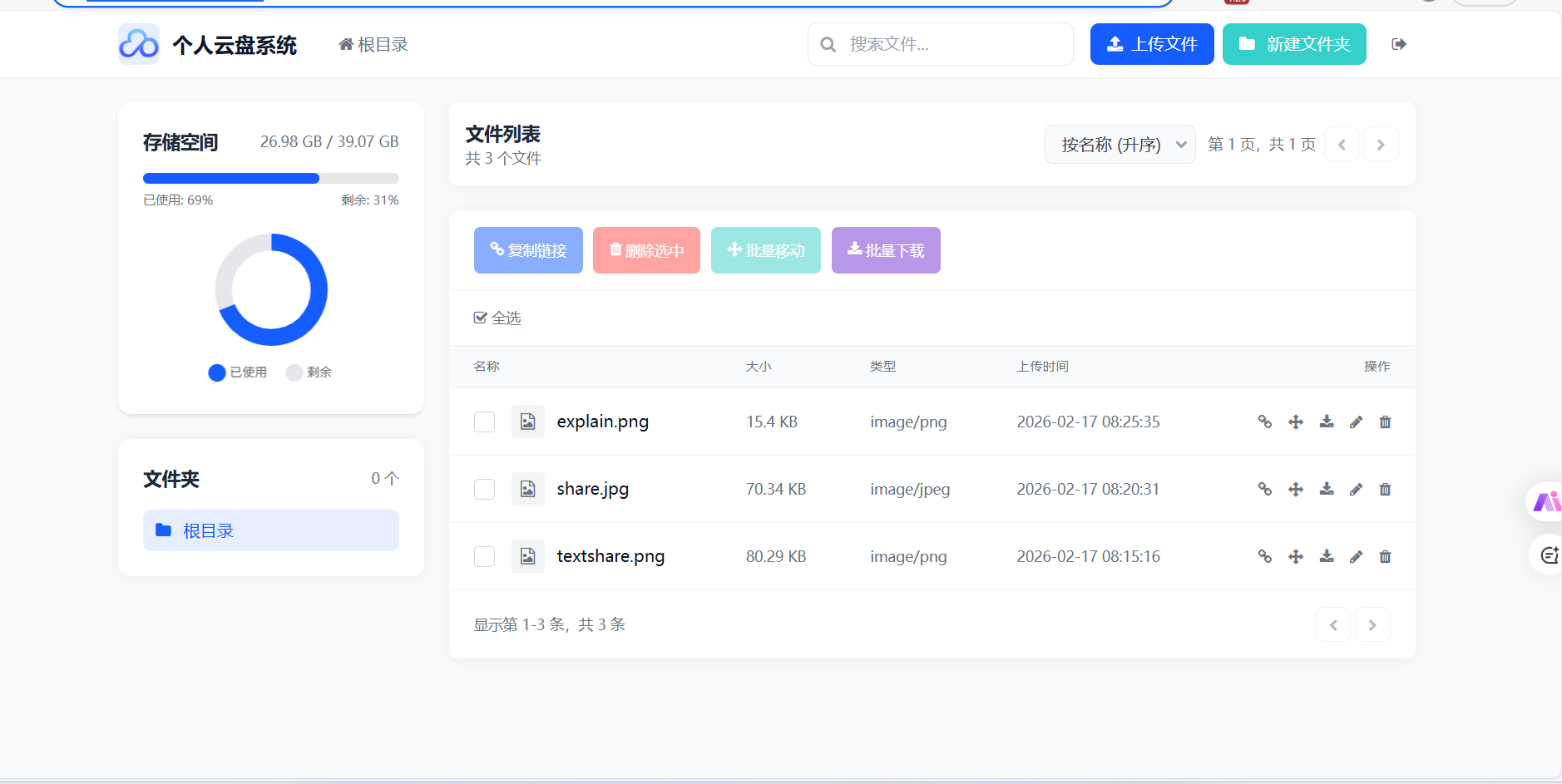Go to next page in the top pager
The height and width of the screenshot is (784, 1562).
(x=1381, y=145)
